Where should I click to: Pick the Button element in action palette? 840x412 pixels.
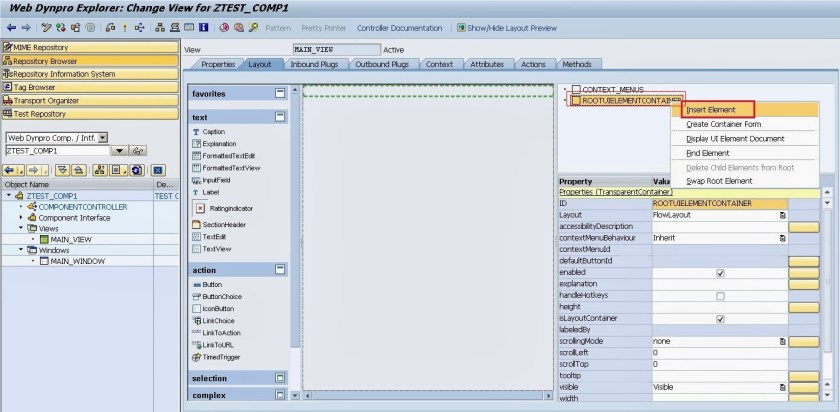(207, 284)
